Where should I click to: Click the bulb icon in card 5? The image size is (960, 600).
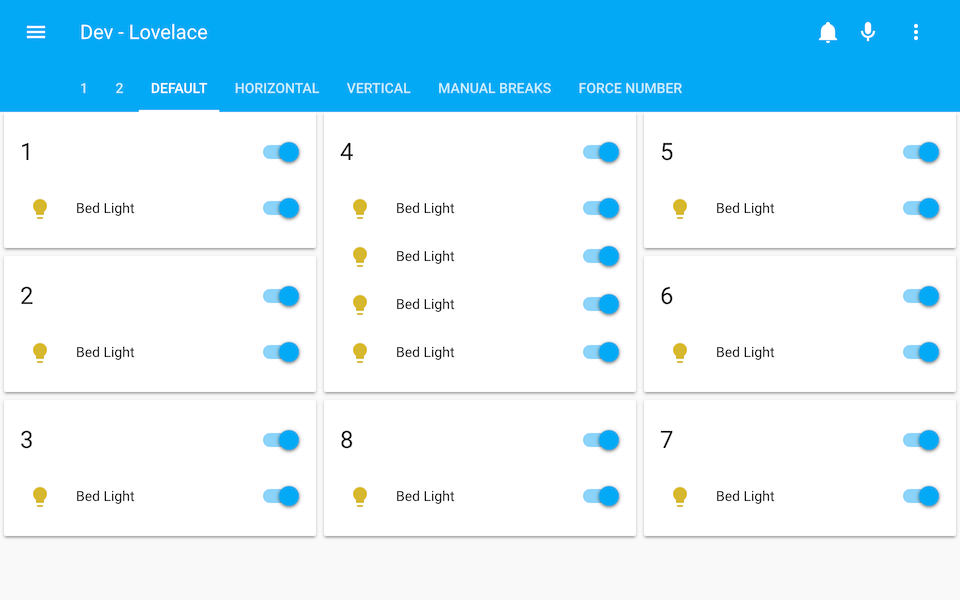coord(680,208)
